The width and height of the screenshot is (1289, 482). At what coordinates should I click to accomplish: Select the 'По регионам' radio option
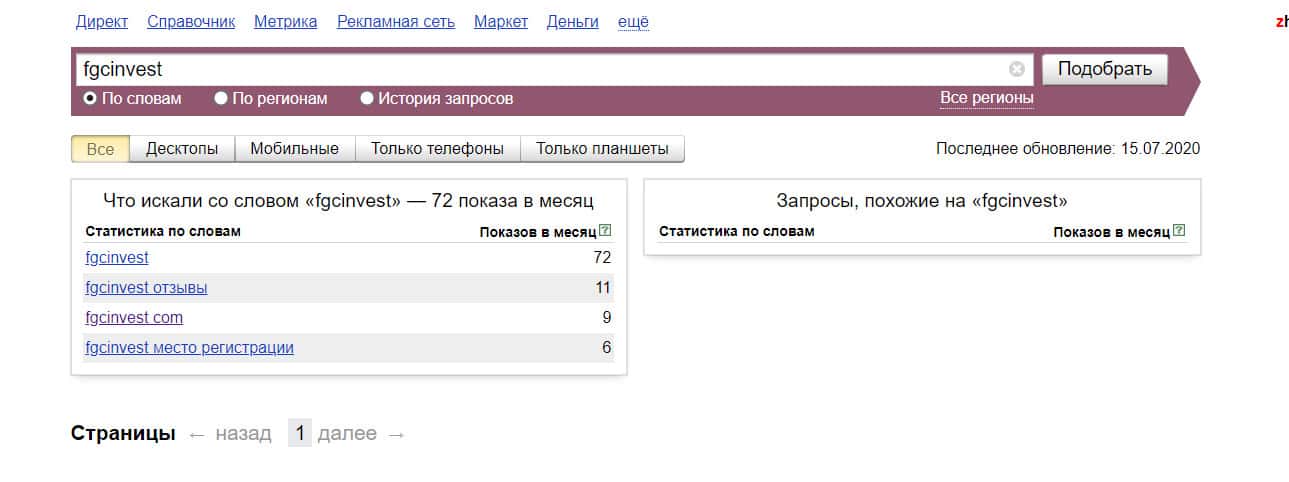pyautogui.click(x=221, y=98)
